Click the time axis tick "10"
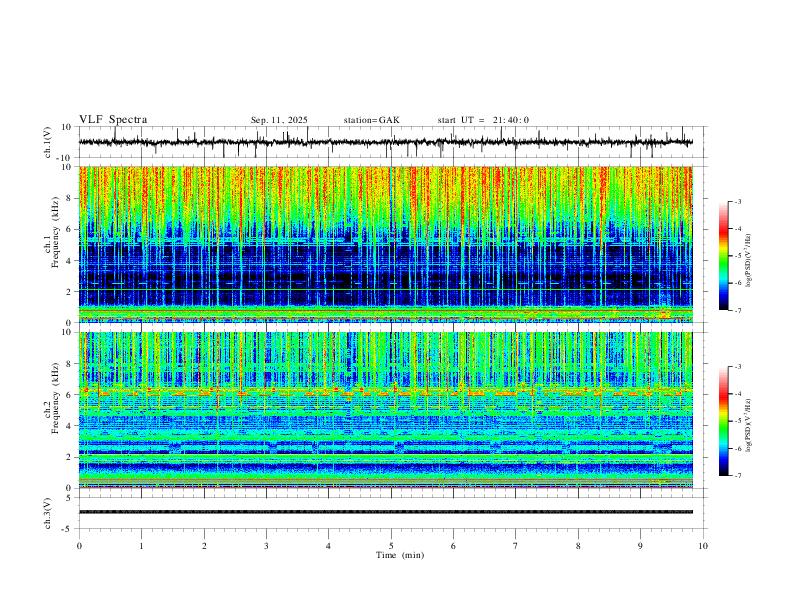Image resolution: width=792 pixels, height=612 pixels. pyautogui.click(x=703, y=546)
